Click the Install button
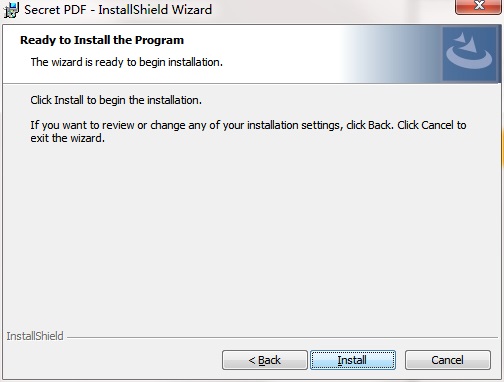Viewport: 504px width, 382px height. click(353, 360)
